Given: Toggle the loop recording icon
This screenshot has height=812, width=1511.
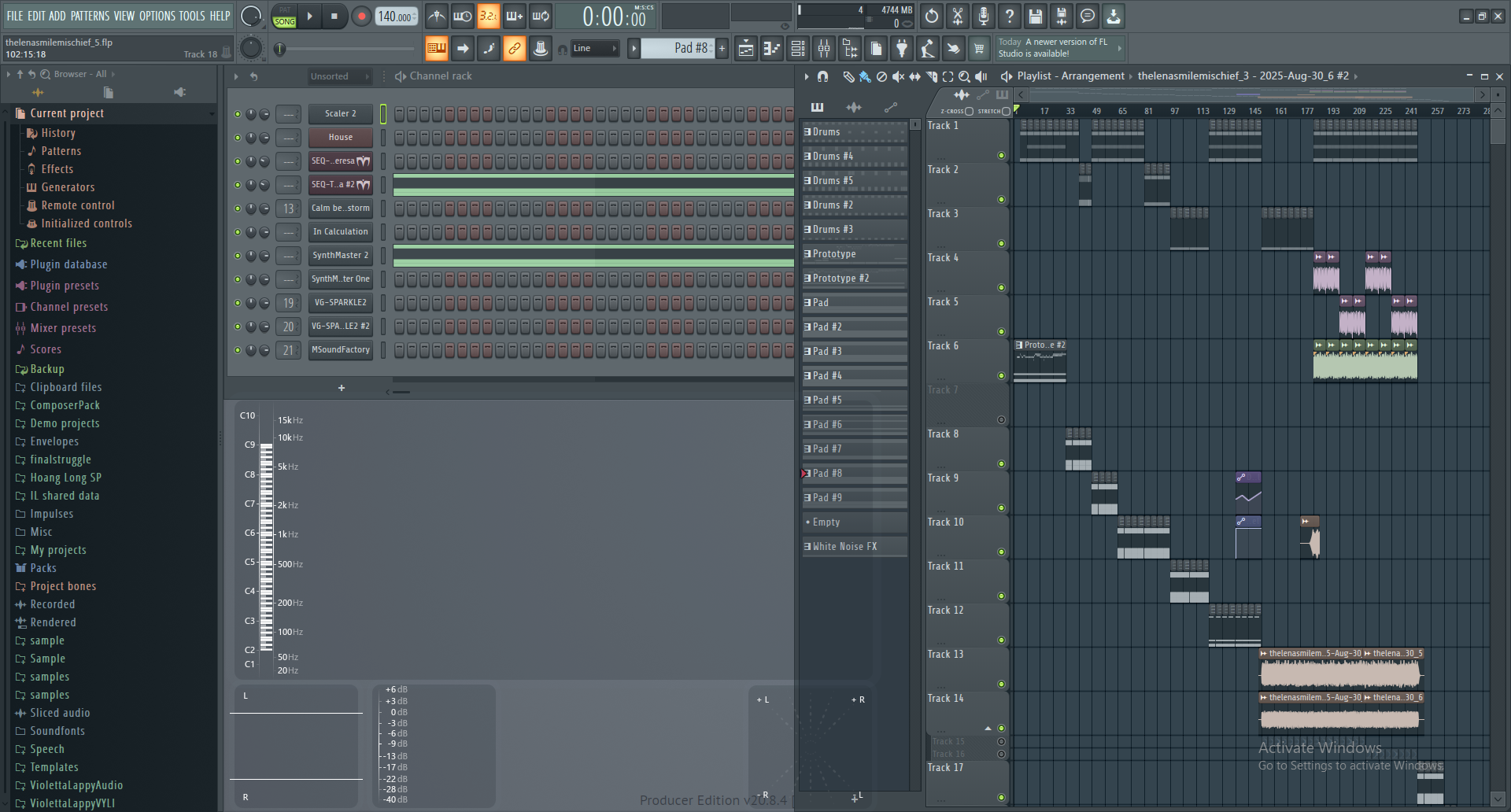Looking at the screenshot, I should coord(540,16).
